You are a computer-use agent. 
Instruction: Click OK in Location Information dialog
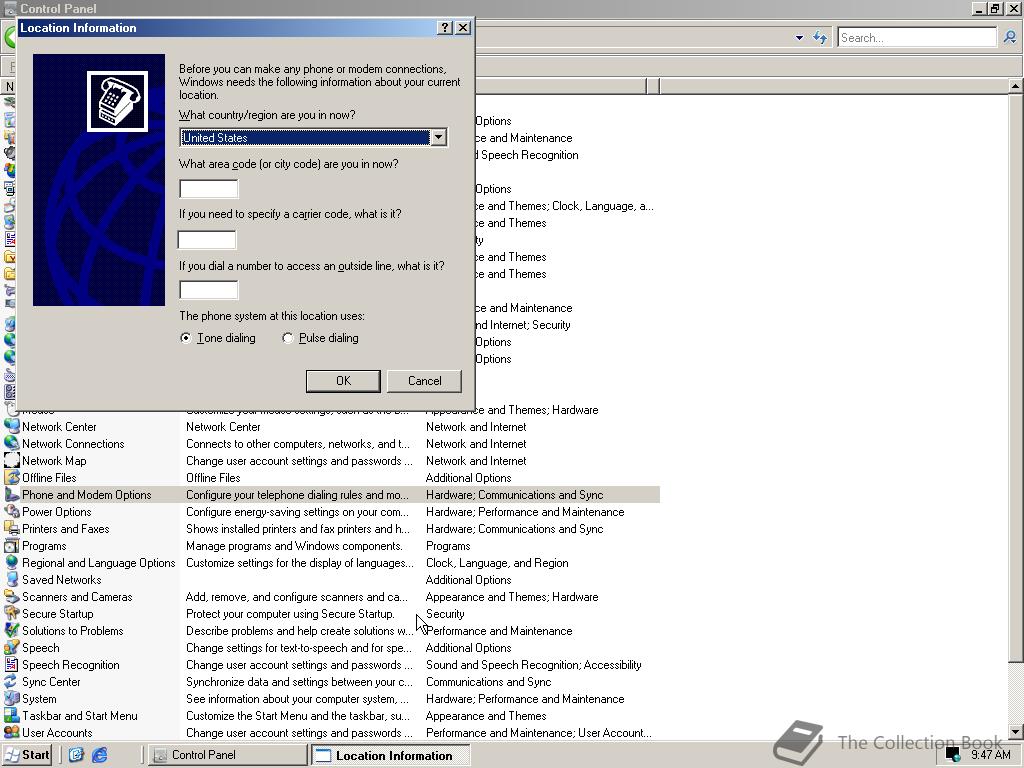click(343, 381)
